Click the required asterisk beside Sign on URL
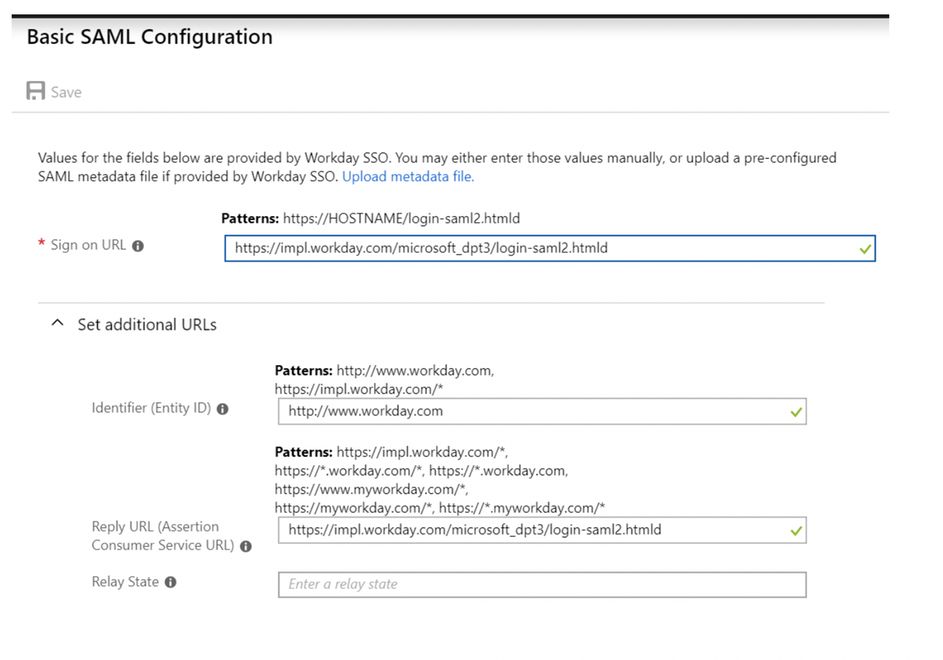 (x=40, y=242)
